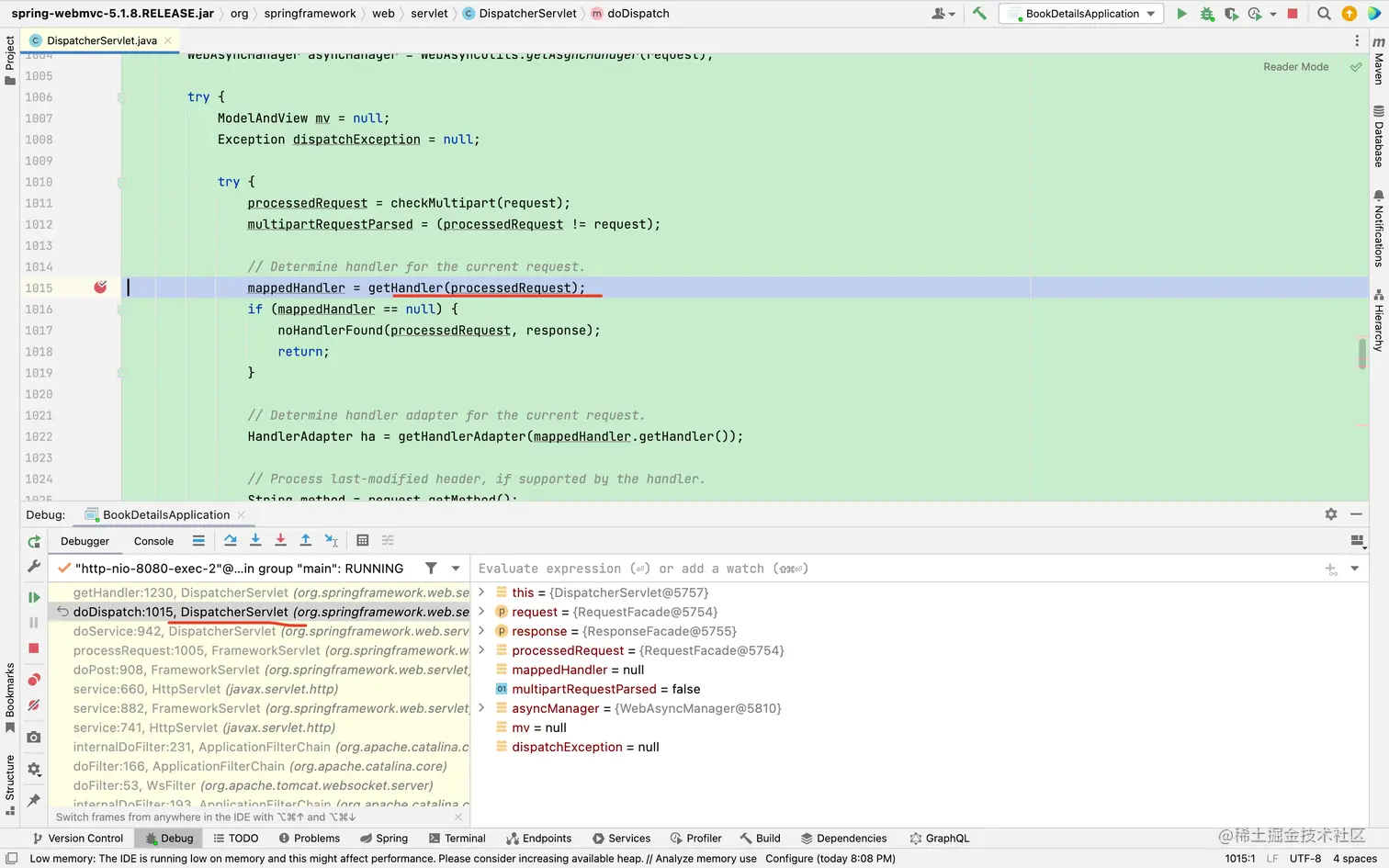This screenshot has height=868, width=1389.
Task: Click editor vertical scrollbar thumb
Action: click(1362, 354)
